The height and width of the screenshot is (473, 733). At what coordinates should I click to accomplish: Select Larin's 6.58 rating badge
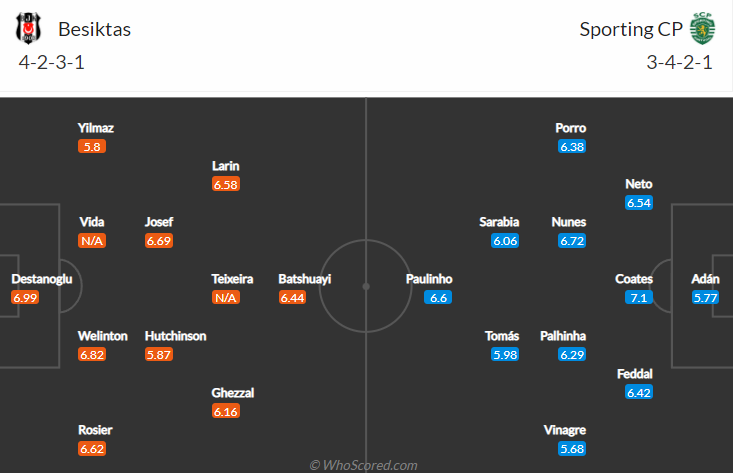click(x=226, y=185)
